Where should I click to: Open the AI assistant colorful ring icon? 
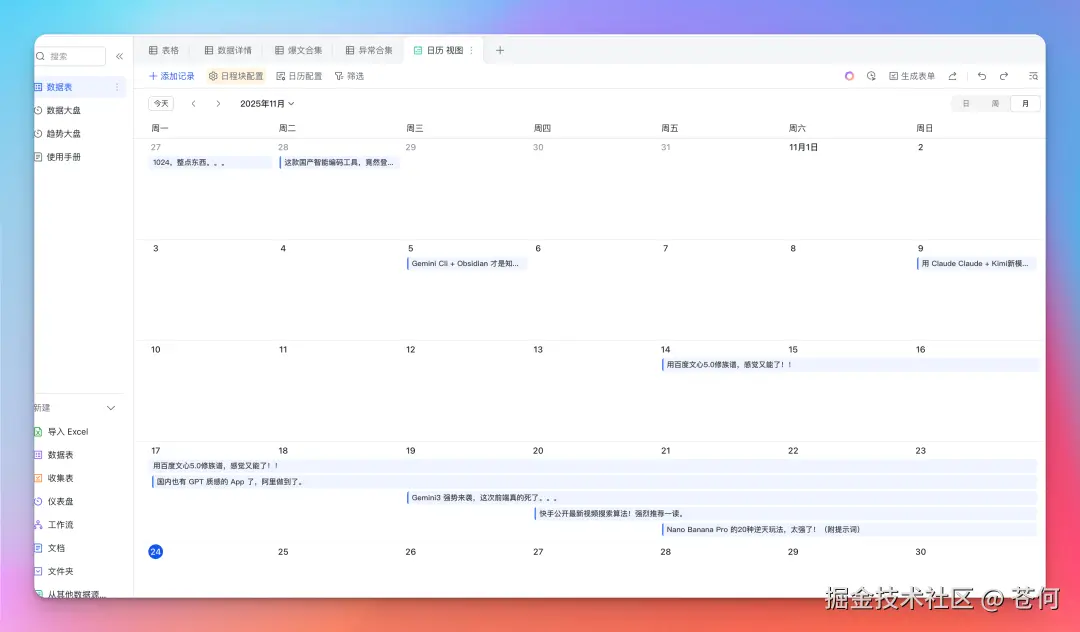tap(849, 76)
